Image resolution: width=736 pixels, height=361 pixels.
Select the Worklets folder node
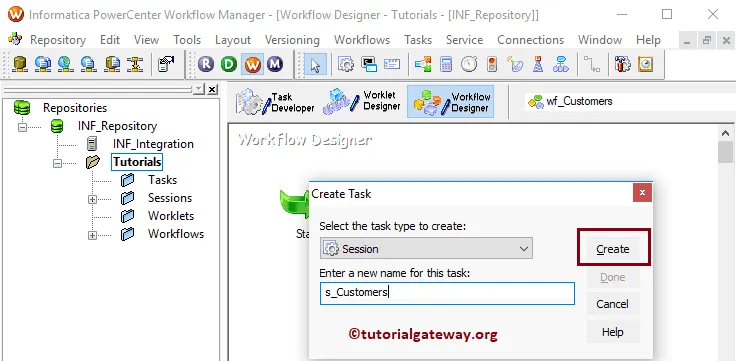171,216
